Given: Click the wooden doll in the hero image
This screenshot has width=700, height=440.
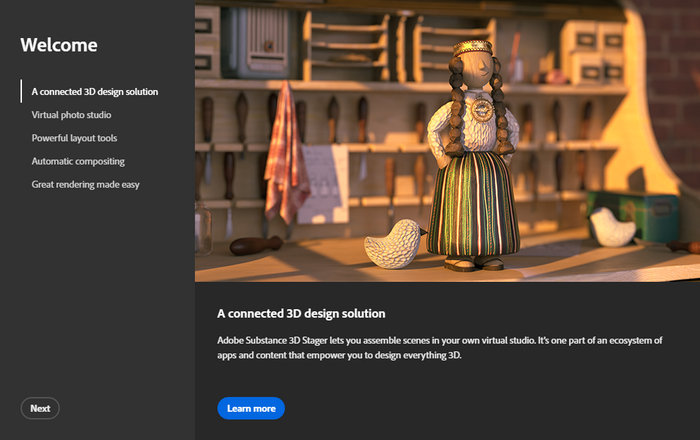Looking at the screenshot, I should 473,154.
